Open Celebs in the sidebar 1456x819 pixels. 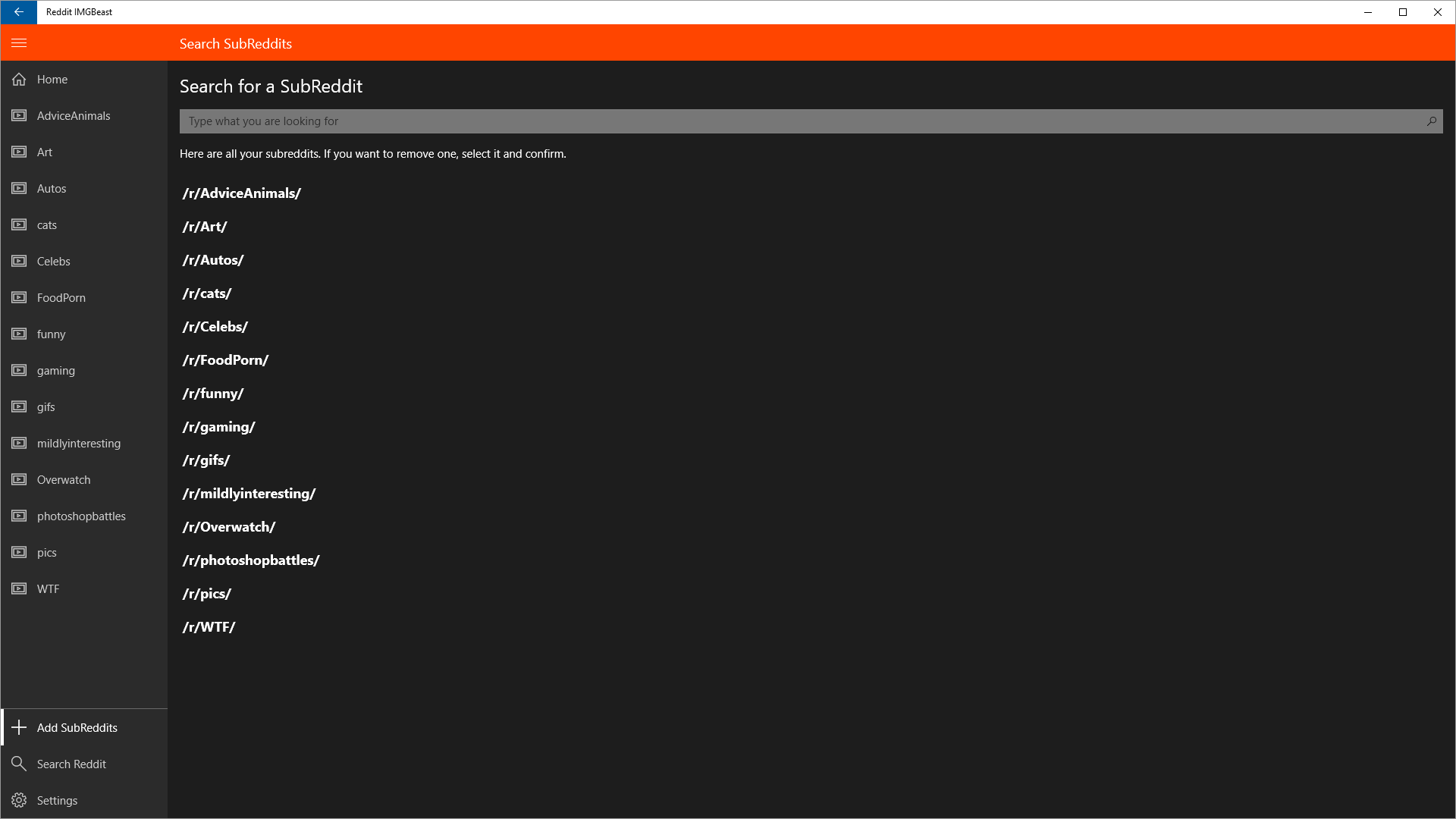point(84,261)
